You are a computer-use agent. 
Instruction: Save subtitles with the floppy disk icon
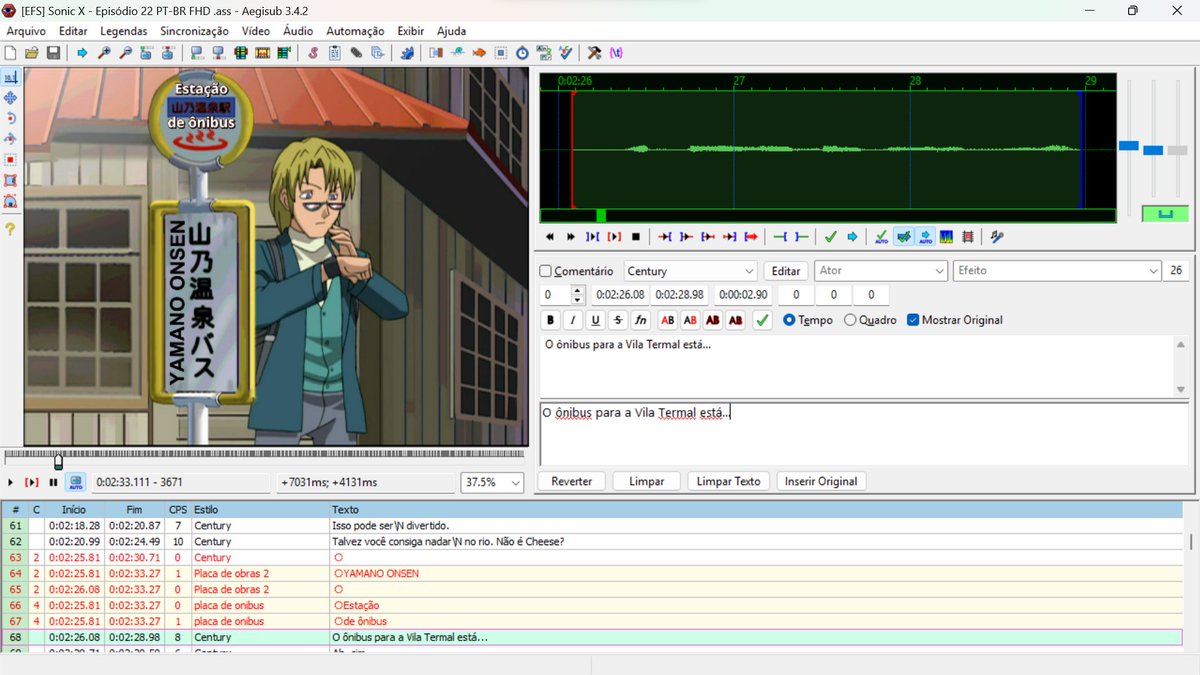pyautogui.click(x=53, y=52)
